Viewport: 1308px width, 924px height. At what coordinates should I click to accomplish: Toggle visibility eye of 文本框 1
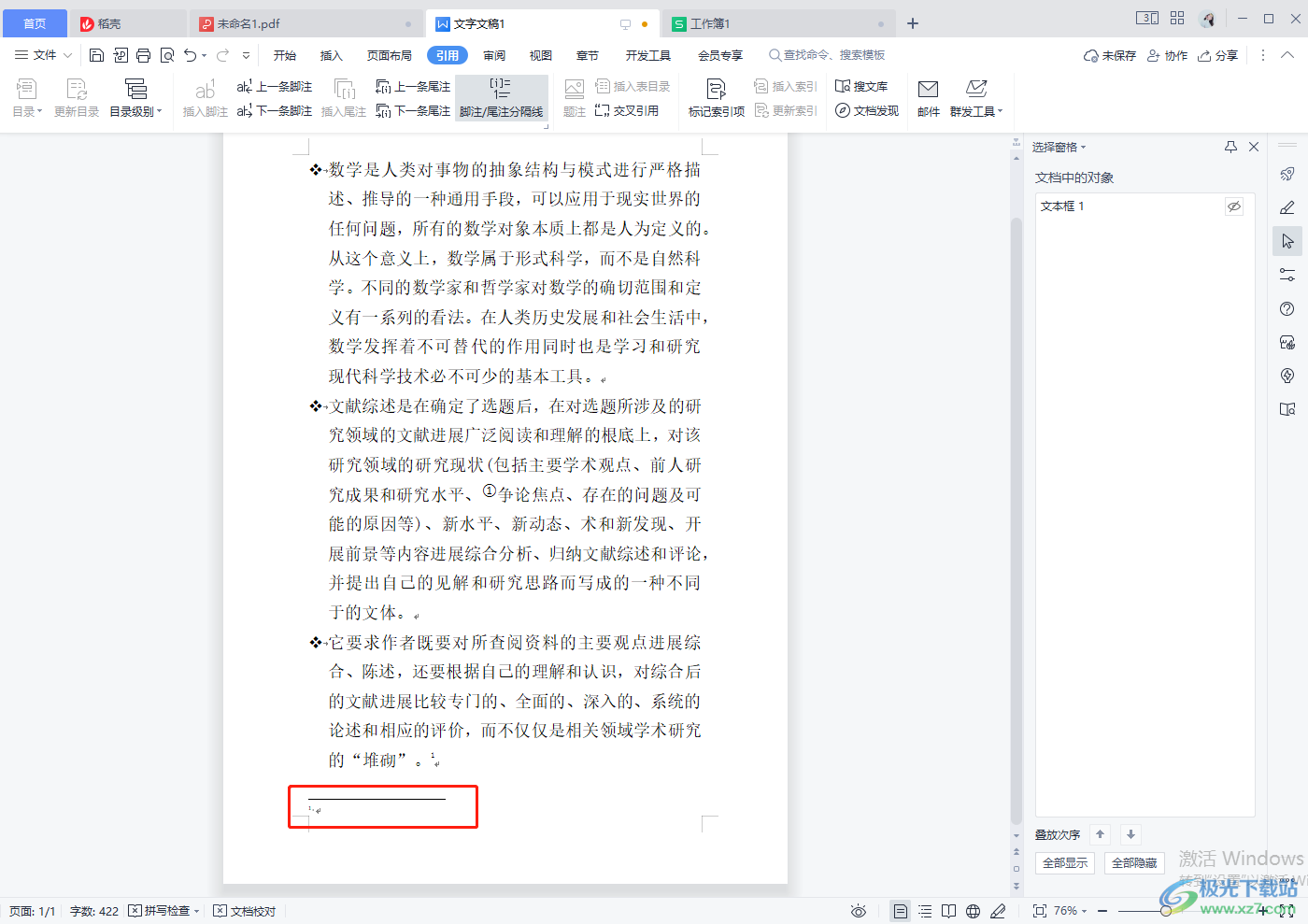(x=1234, y=206)
